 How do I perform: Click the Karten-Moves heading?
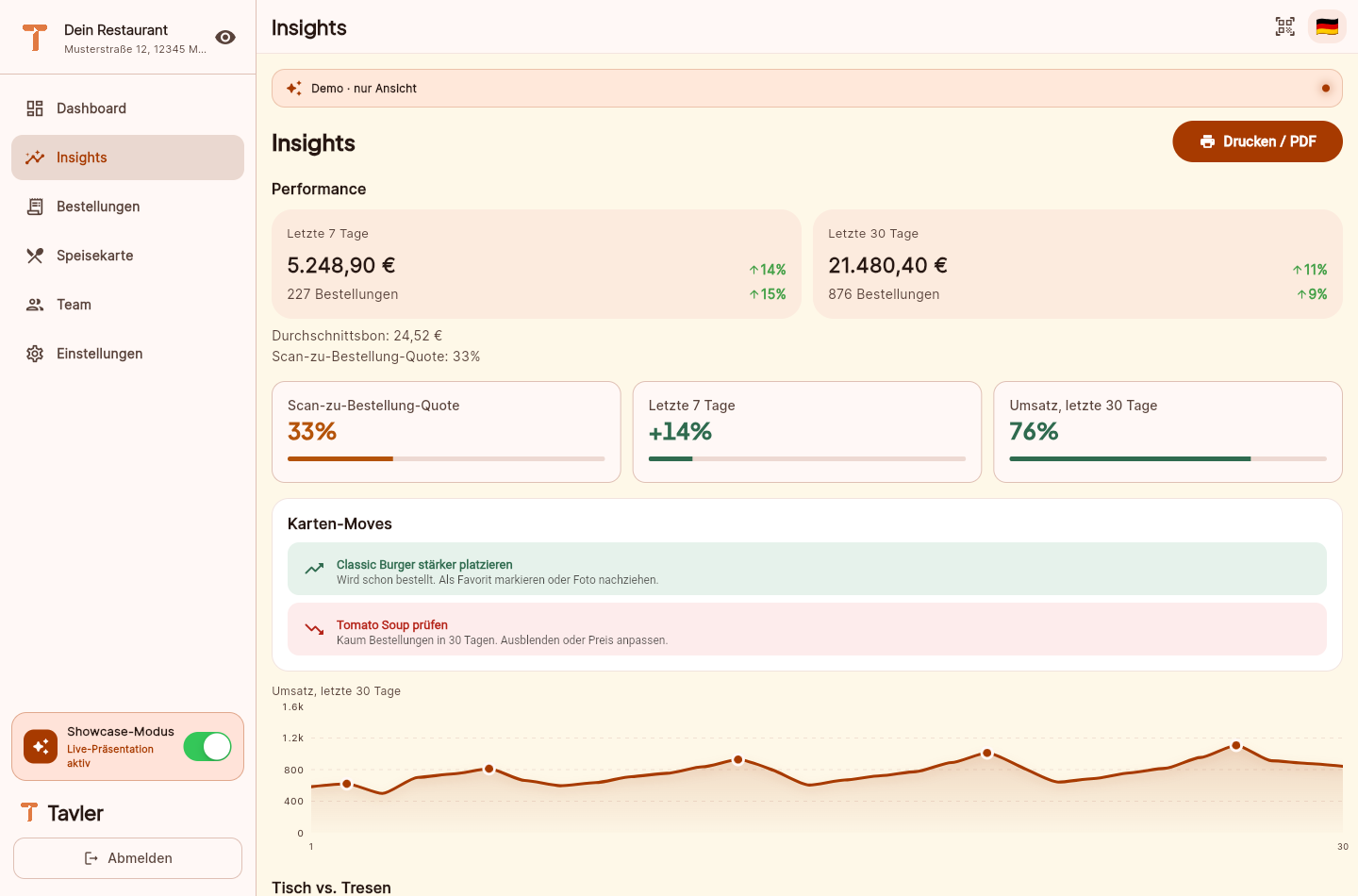pyautogui.click(x=339, y=523)
